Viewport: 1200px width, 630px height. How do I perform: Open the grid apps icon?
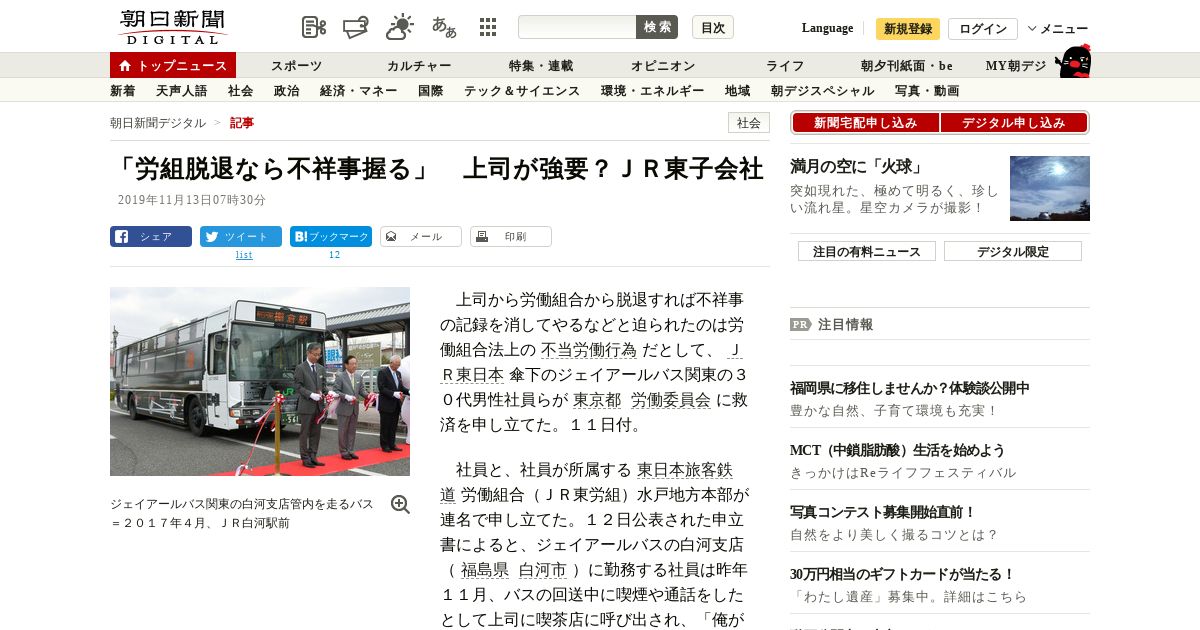pos(488,27)
